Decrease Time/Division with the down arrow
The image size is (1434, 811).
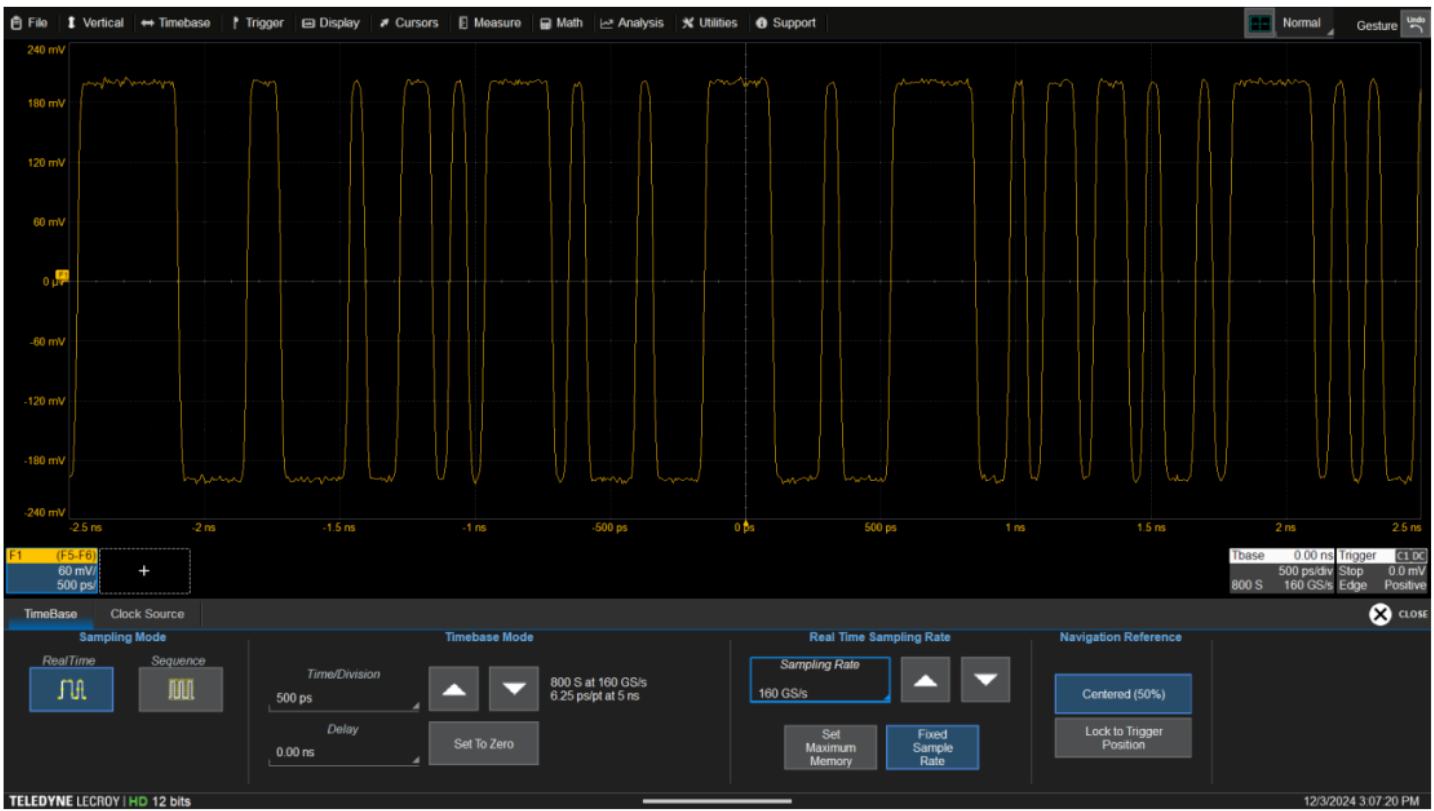point(514,688)
